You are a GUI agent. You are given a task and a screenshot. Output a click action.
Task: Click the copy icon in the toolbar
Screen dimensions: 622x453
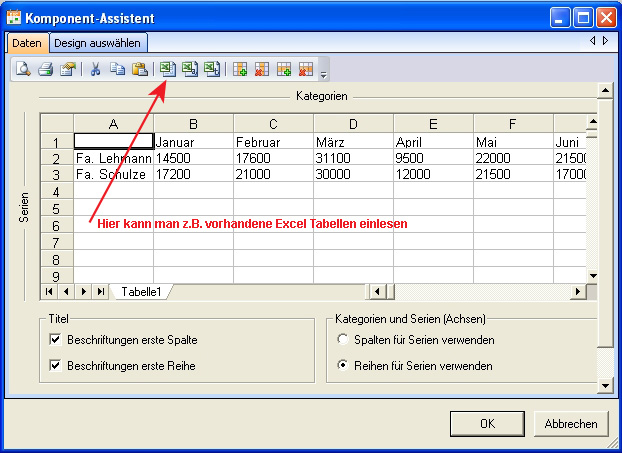click(x=118, y=69)
